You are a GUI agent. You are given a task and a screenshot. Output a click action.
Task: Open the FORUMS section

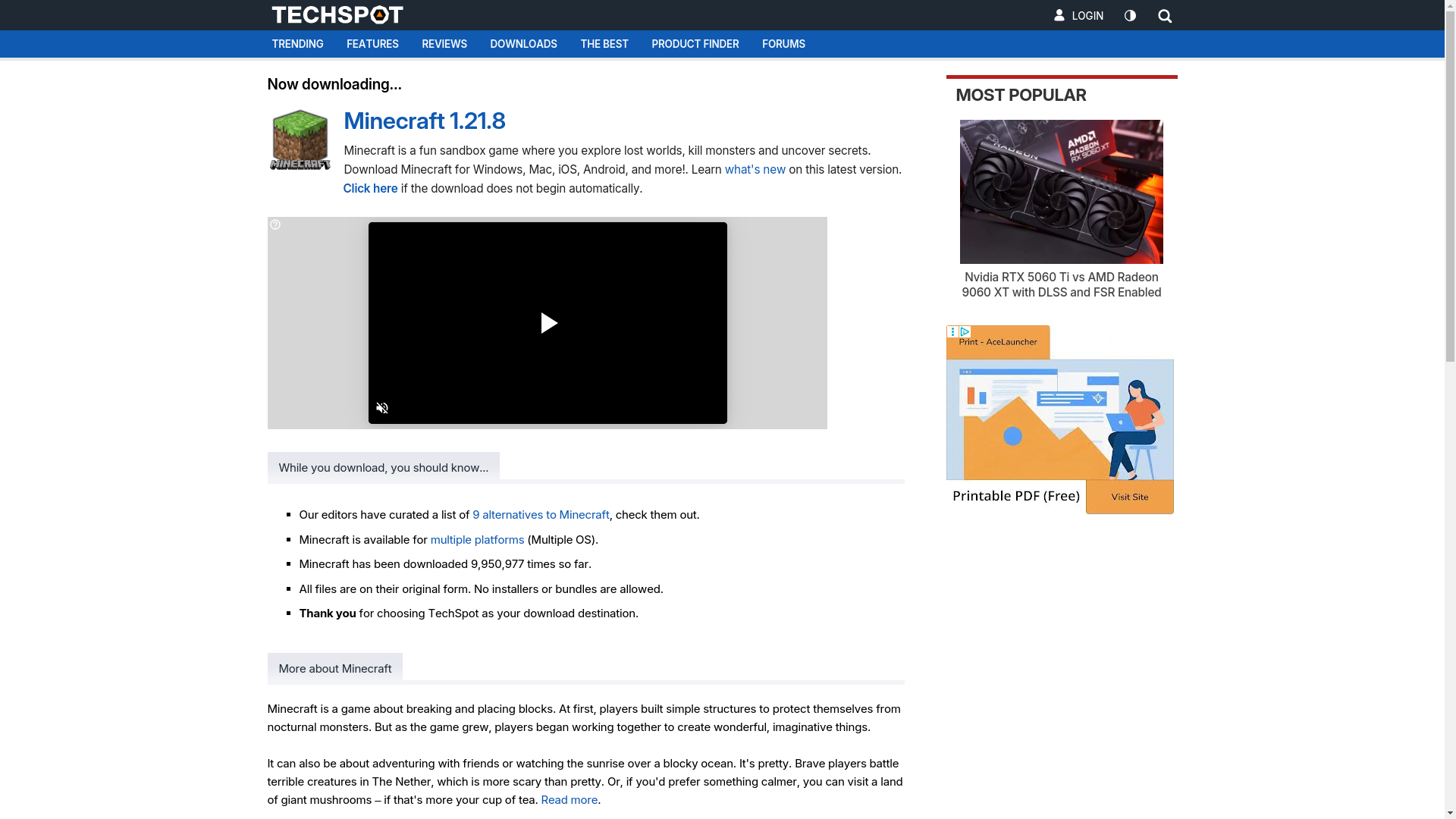pyautogui.click(x=783, y=44)
